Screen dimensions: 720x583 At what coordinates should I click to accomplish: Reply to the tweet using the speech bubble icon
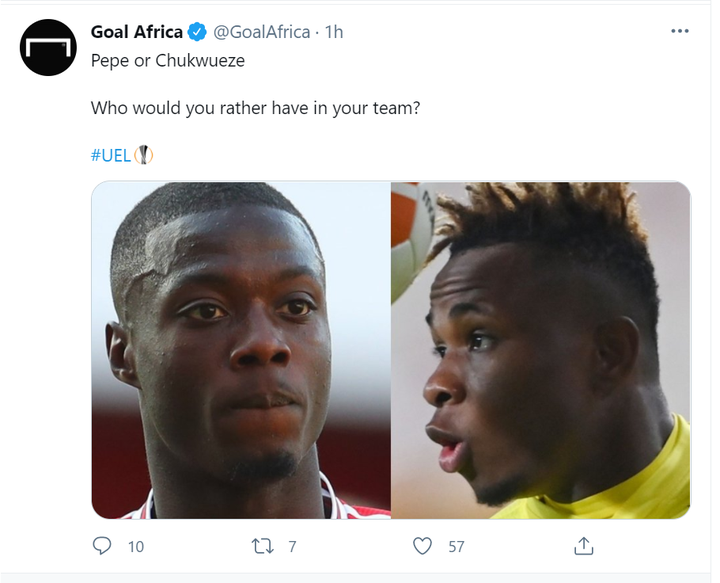(102, 546)
